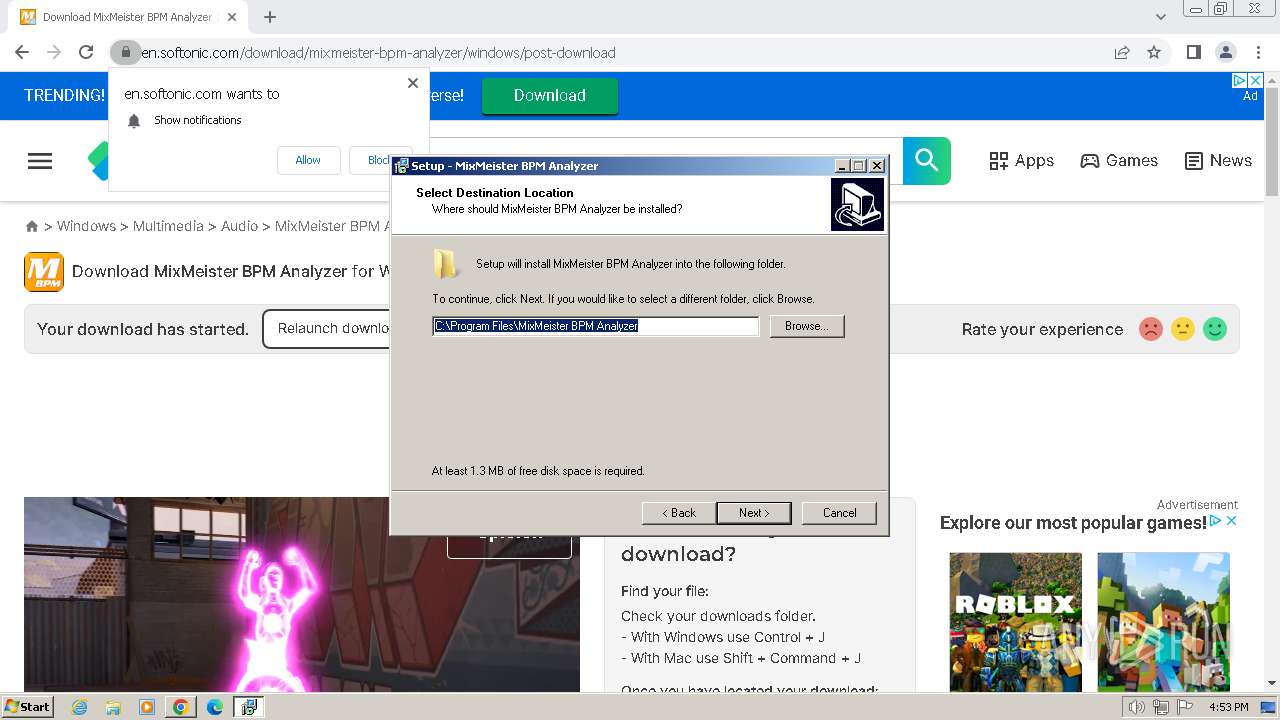
Task: Open the Audio breadcrumb link
Action: pyautogui.click(x=239, y=226)
